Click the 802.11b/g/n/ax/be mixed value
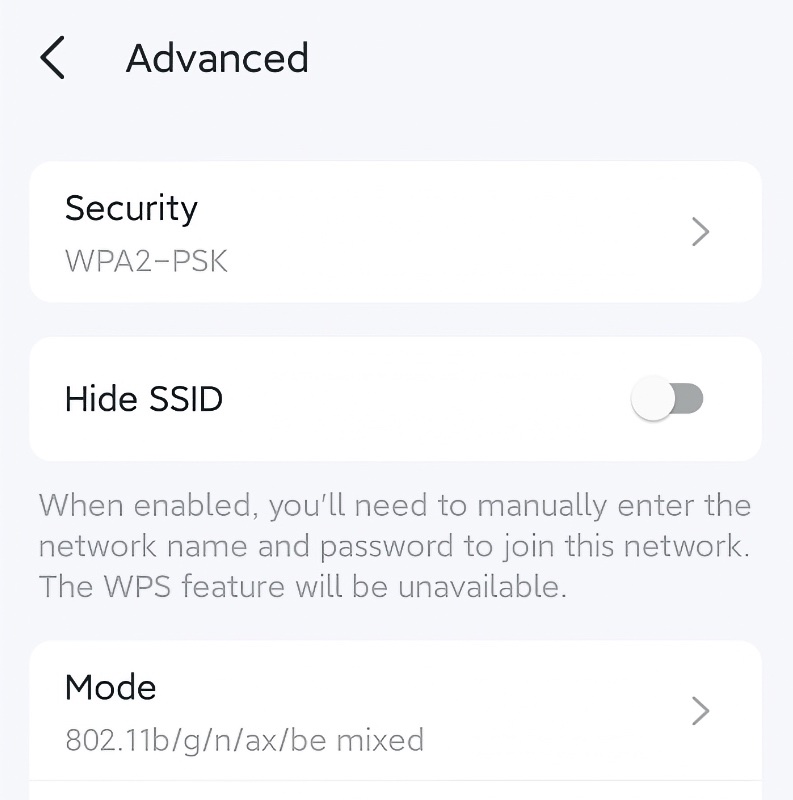 click(x=244, y=740)
